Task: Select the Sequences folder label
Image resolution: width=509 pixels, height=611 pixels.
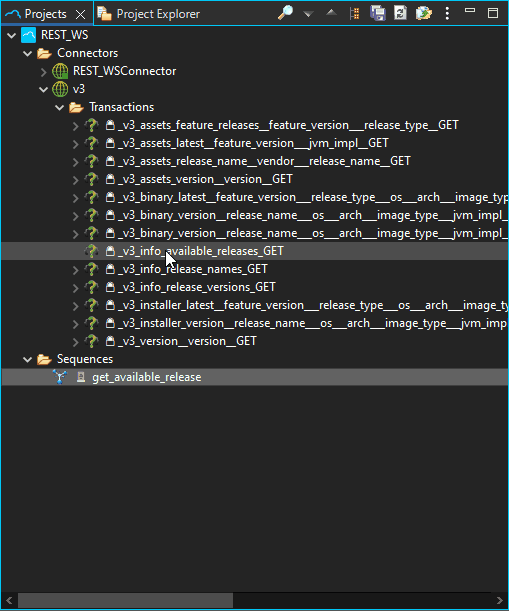Action: click(85, 359)
